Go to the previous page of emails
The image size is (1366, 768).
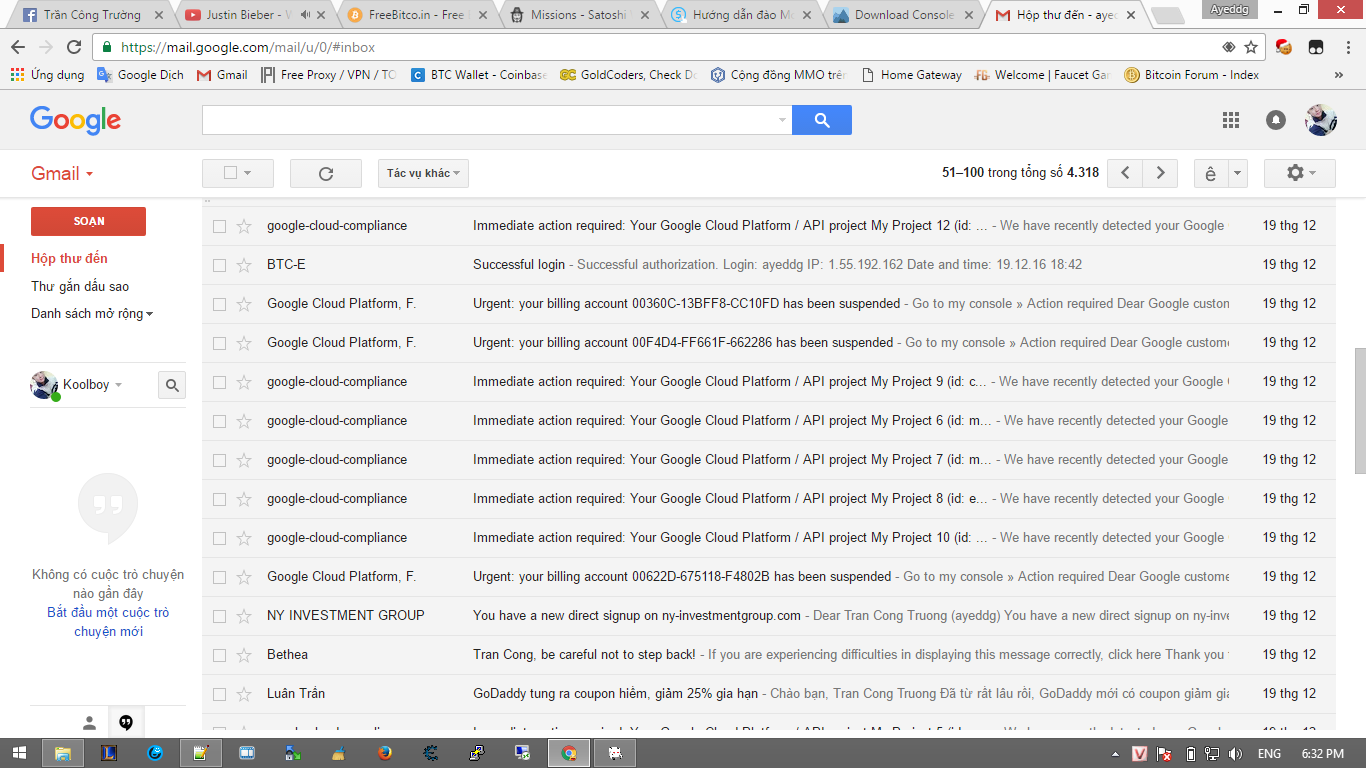(1125, 173)
